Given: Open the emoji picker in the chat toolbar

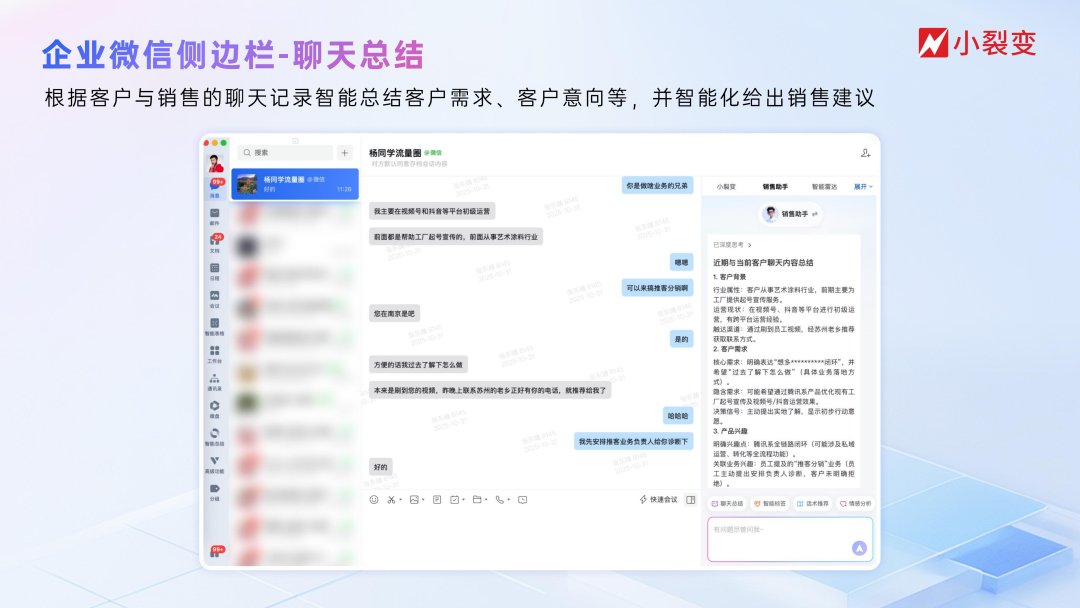Looking at the screenshot, I should pyautogui.click(x=375, y=499).
